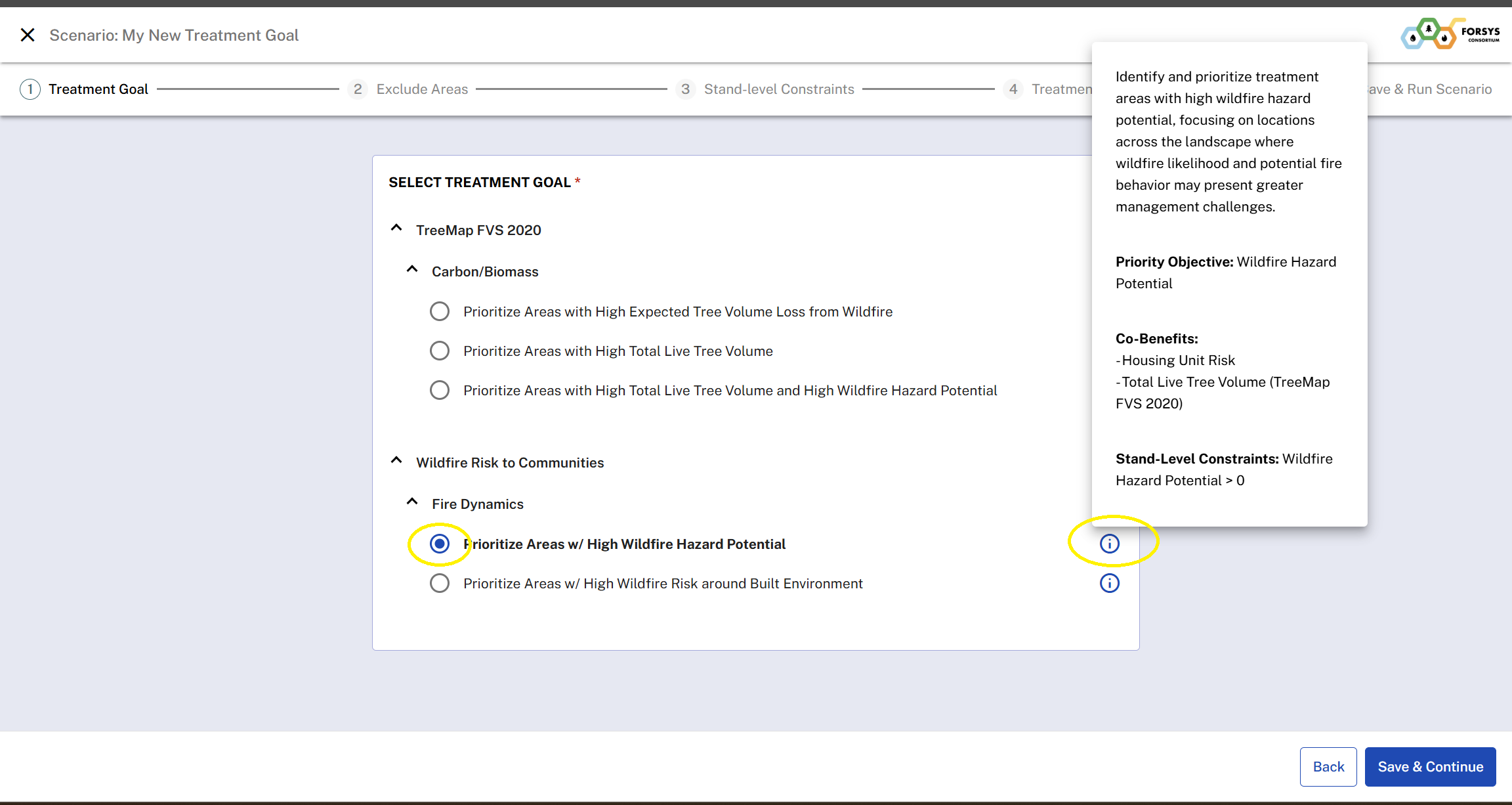Collapse the Carbon/Biomass group
This screenshot has height=805, width=1512.
pos(412,270)
